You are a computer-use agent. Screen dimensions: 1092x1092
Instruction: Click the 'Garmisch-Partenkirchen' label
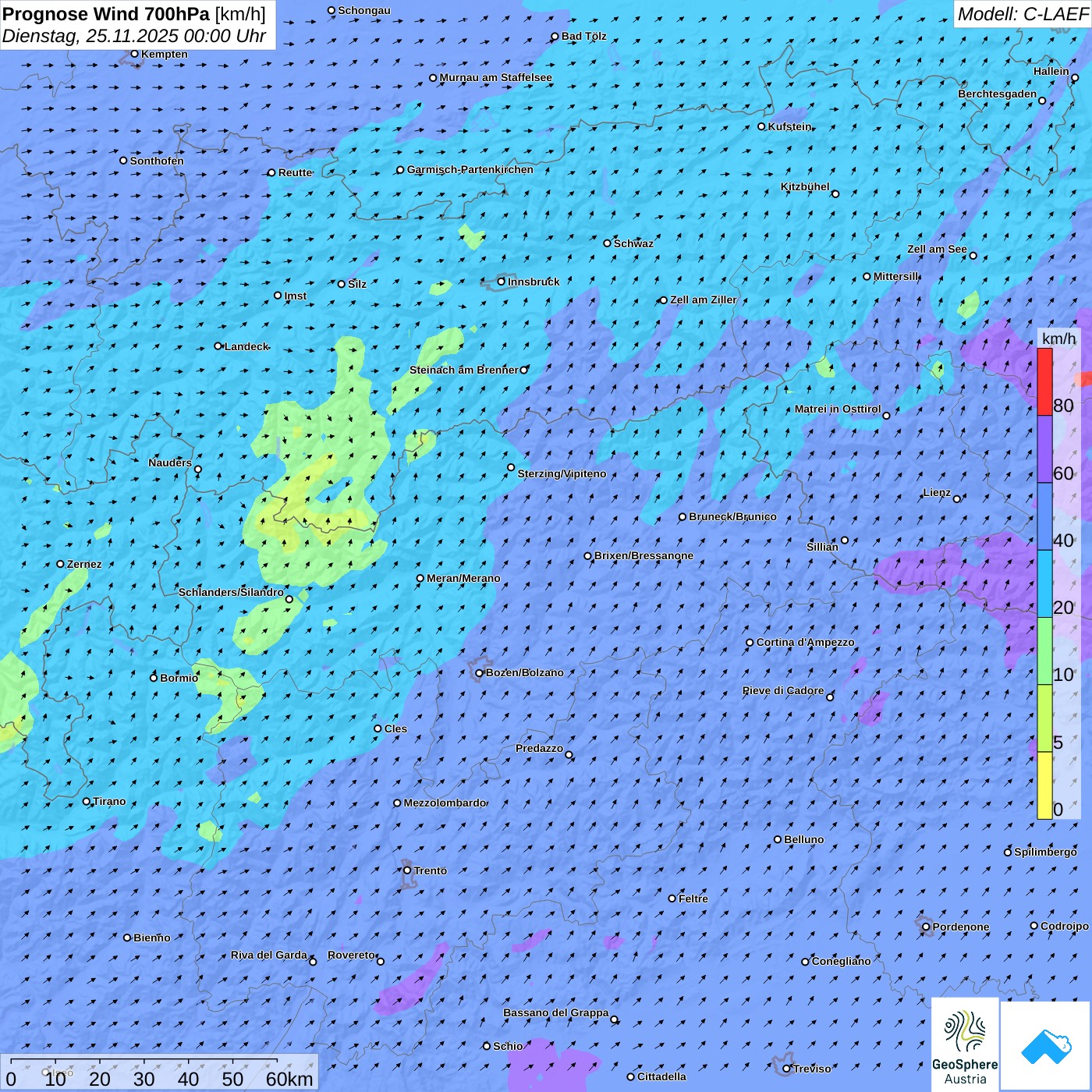[470, 169]
